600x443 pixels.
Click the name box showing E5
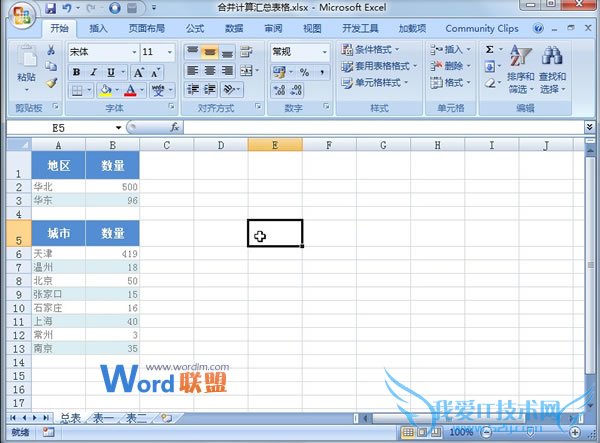(60, 128)
